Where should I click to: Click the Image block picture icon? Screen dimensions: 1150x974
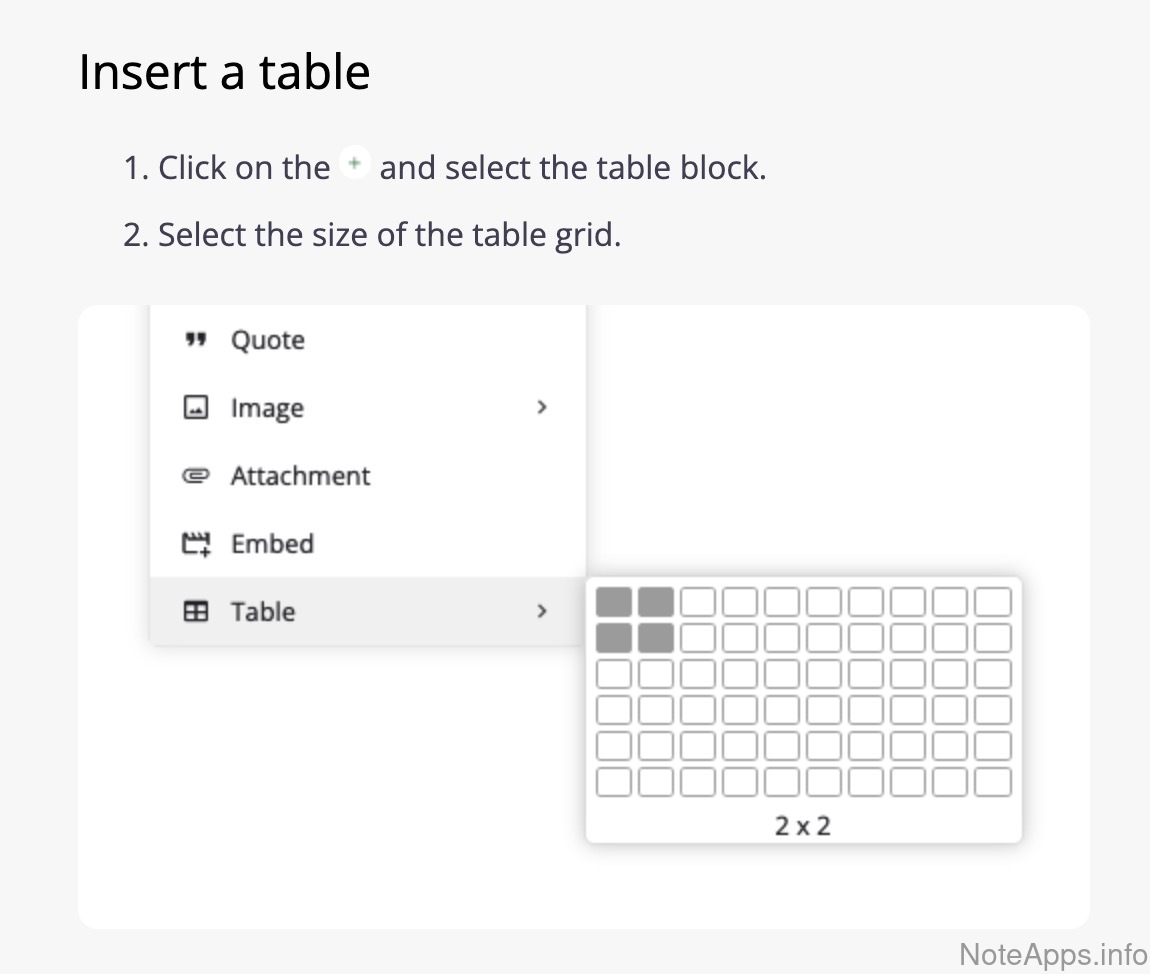(x=196, y=408)
